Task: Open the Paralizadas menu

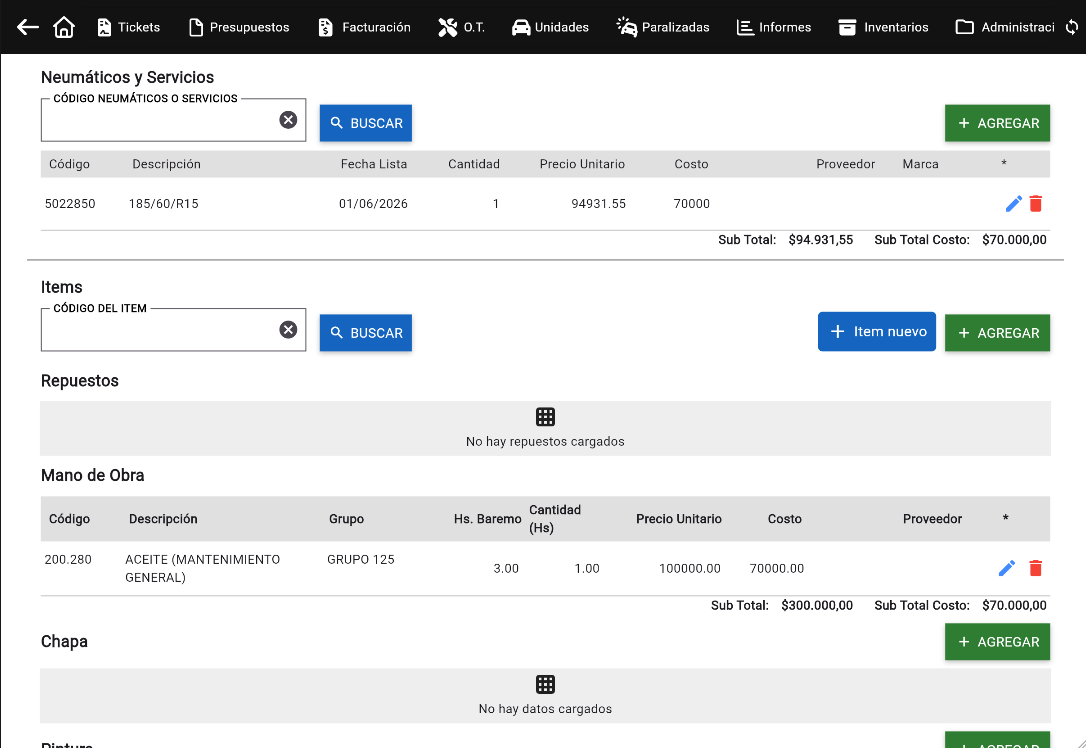Action: [663, 27]
